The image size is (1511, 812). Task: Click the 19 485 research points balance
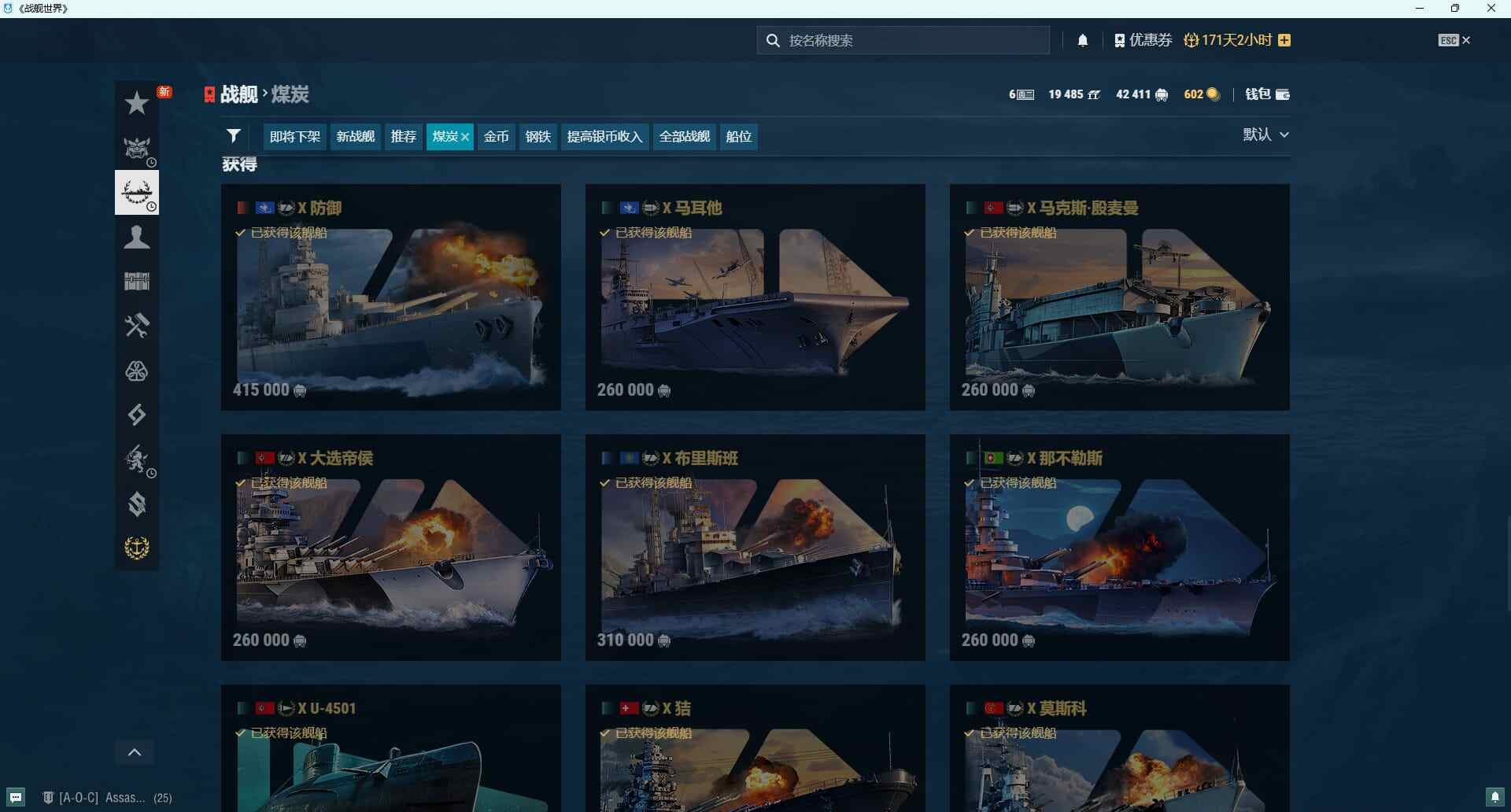(x=1074, y=94)
